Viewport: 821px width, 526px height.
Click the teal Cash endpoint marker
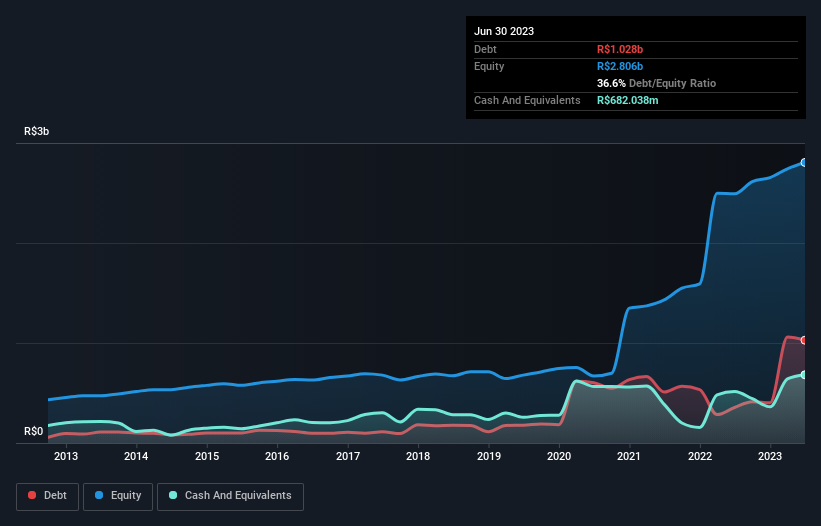(x=804, y=375)
